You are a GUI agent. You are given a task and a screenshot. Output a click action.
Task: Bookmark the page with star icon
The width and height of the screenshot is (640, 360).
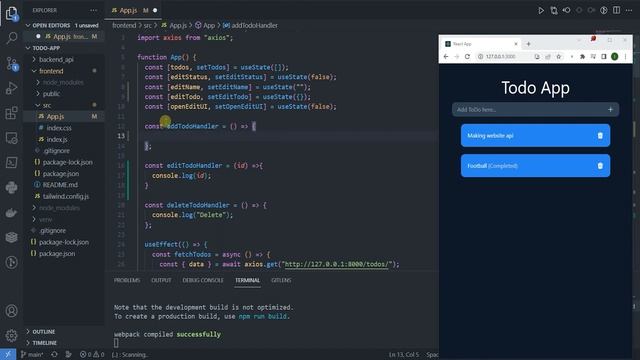(x=559, y=57)
